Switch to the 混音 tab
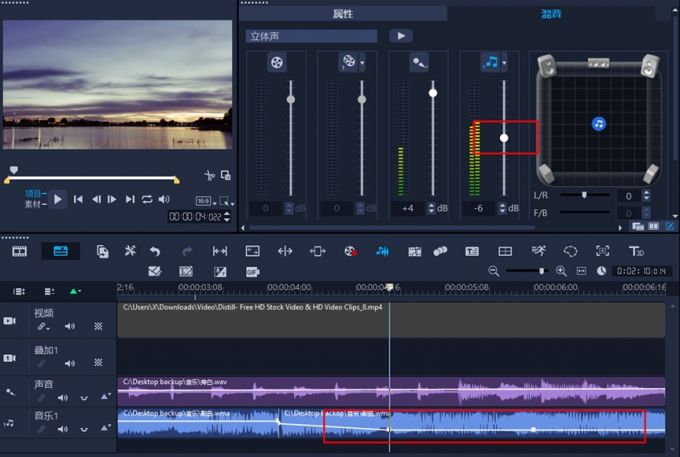680x457 pixels. click(551, 14)
